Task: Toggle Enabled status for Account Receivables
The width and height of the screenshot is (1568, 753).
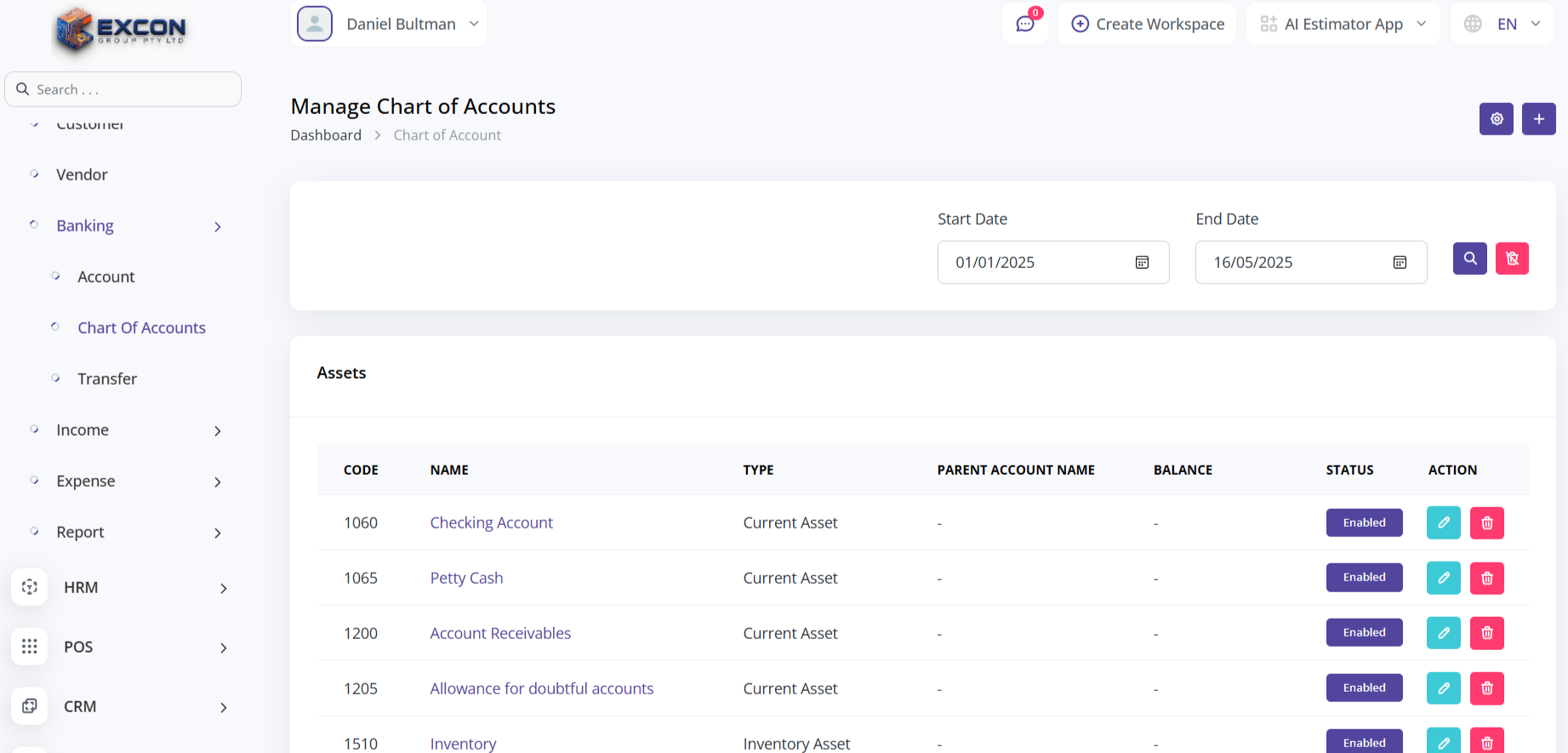Action: tap(1364, 633)
